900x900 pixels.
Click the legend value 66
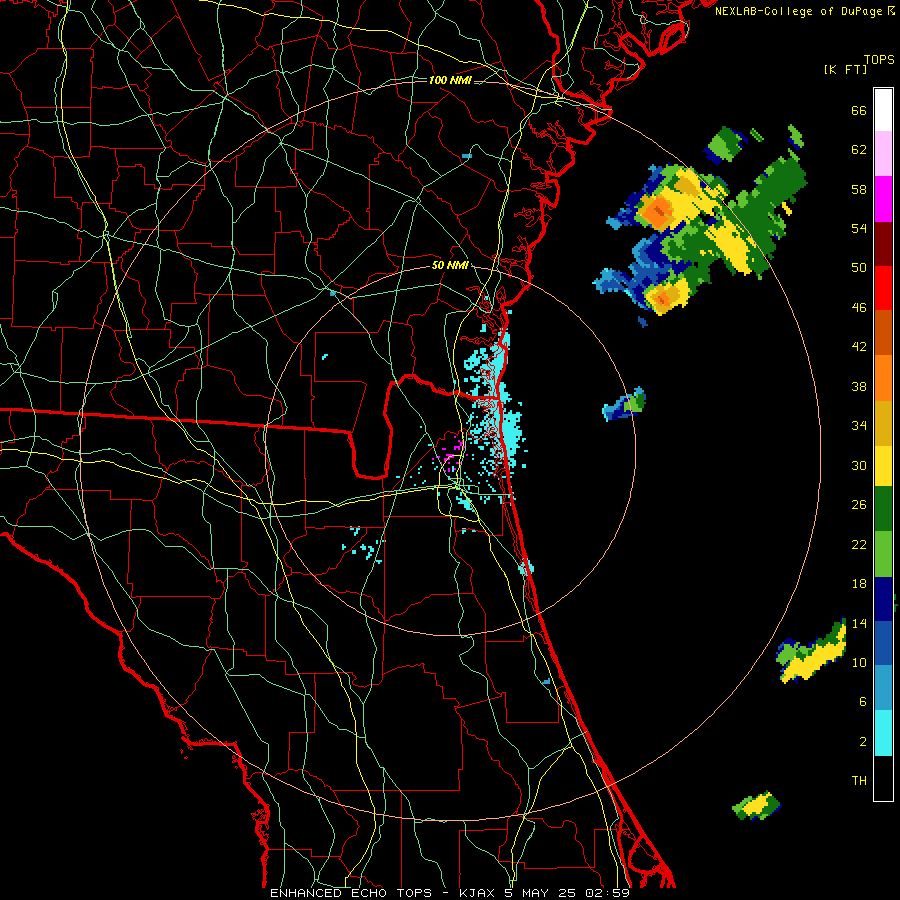pyautogui.click(x=859, y=111)
